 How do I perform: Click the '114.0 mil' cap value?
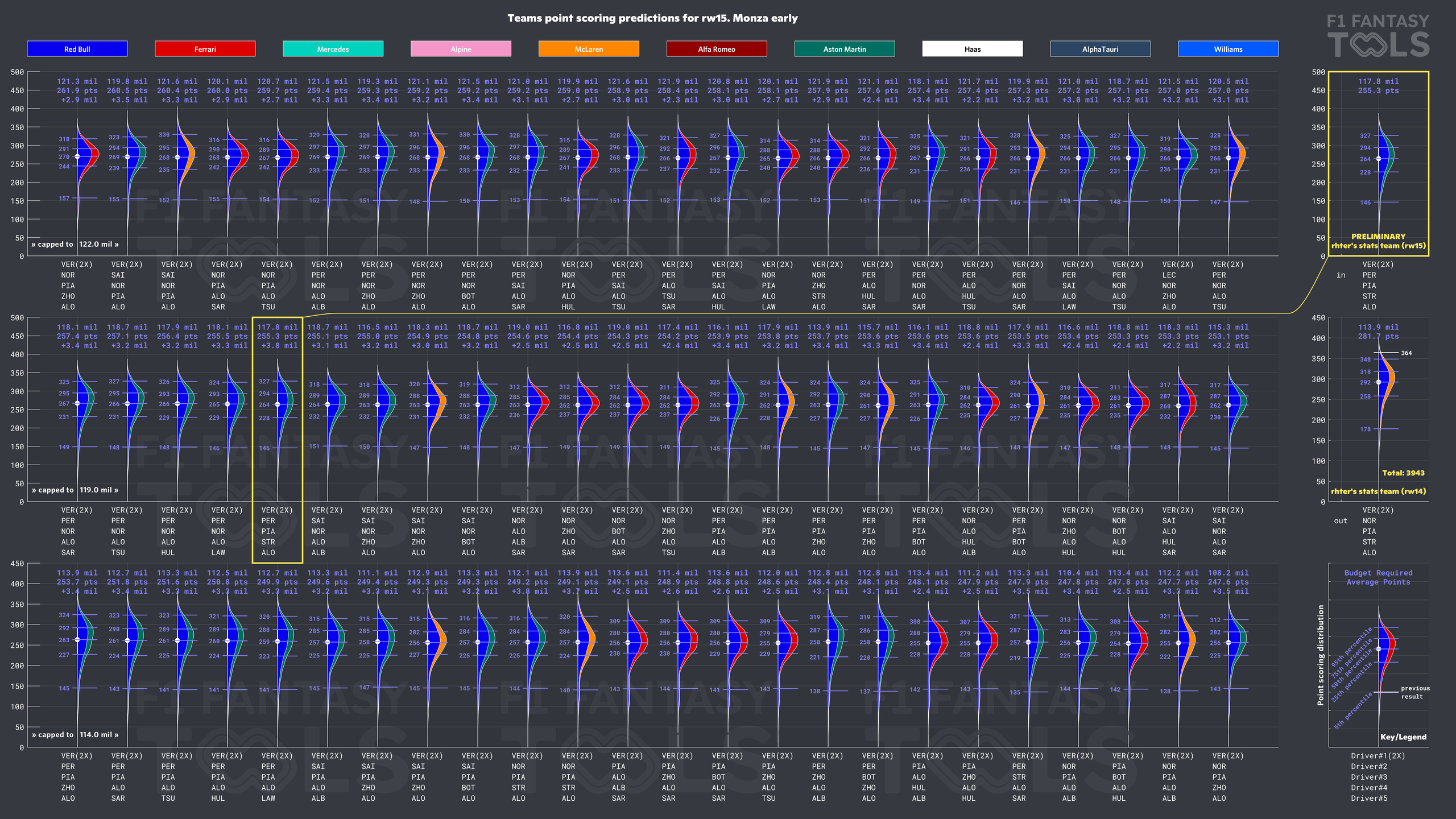pos(99,734)
